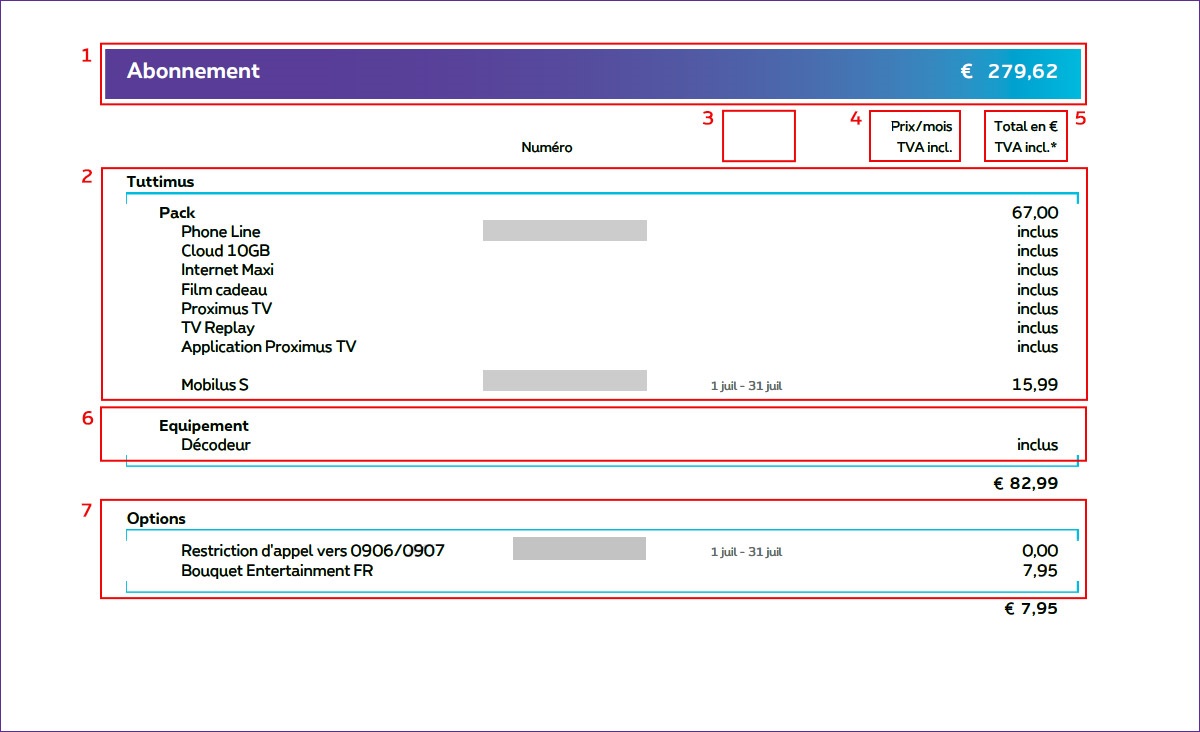Viewport: 1200px width, 732px height.
Task: Select the Total en € TVA incl. header
Action: (1025, 137)
